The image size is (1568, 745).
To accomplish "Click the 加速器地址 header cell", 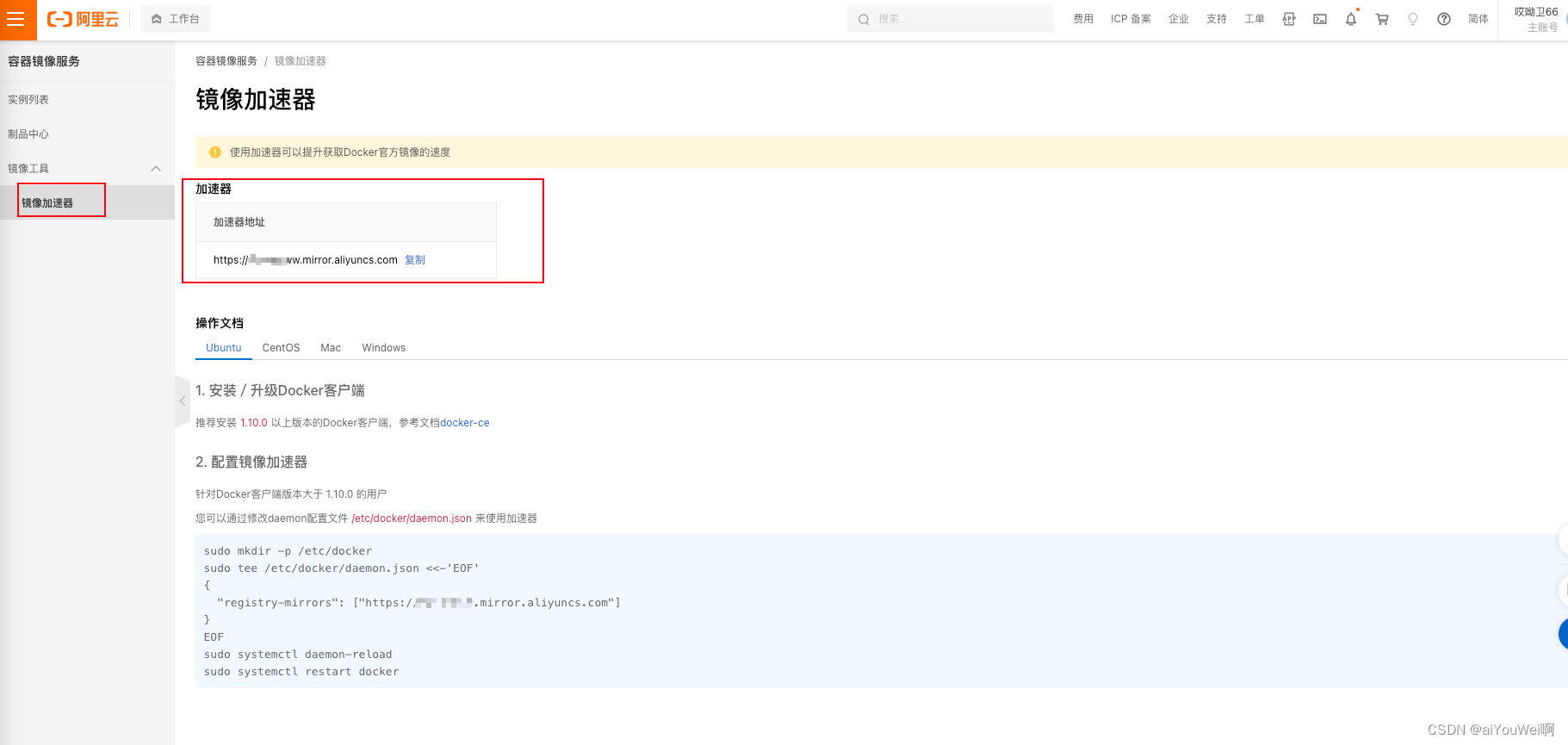I will coord(346,222).
